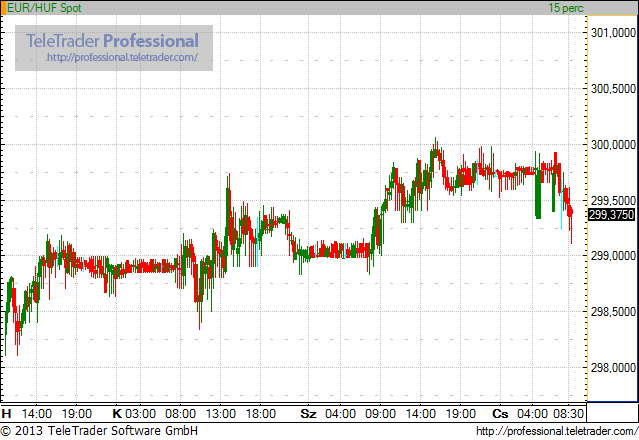The width and height of the screenshot is (639, 440).
Task: Click the 'Cs' day marker on time axis
Action: tap(500, 414)
